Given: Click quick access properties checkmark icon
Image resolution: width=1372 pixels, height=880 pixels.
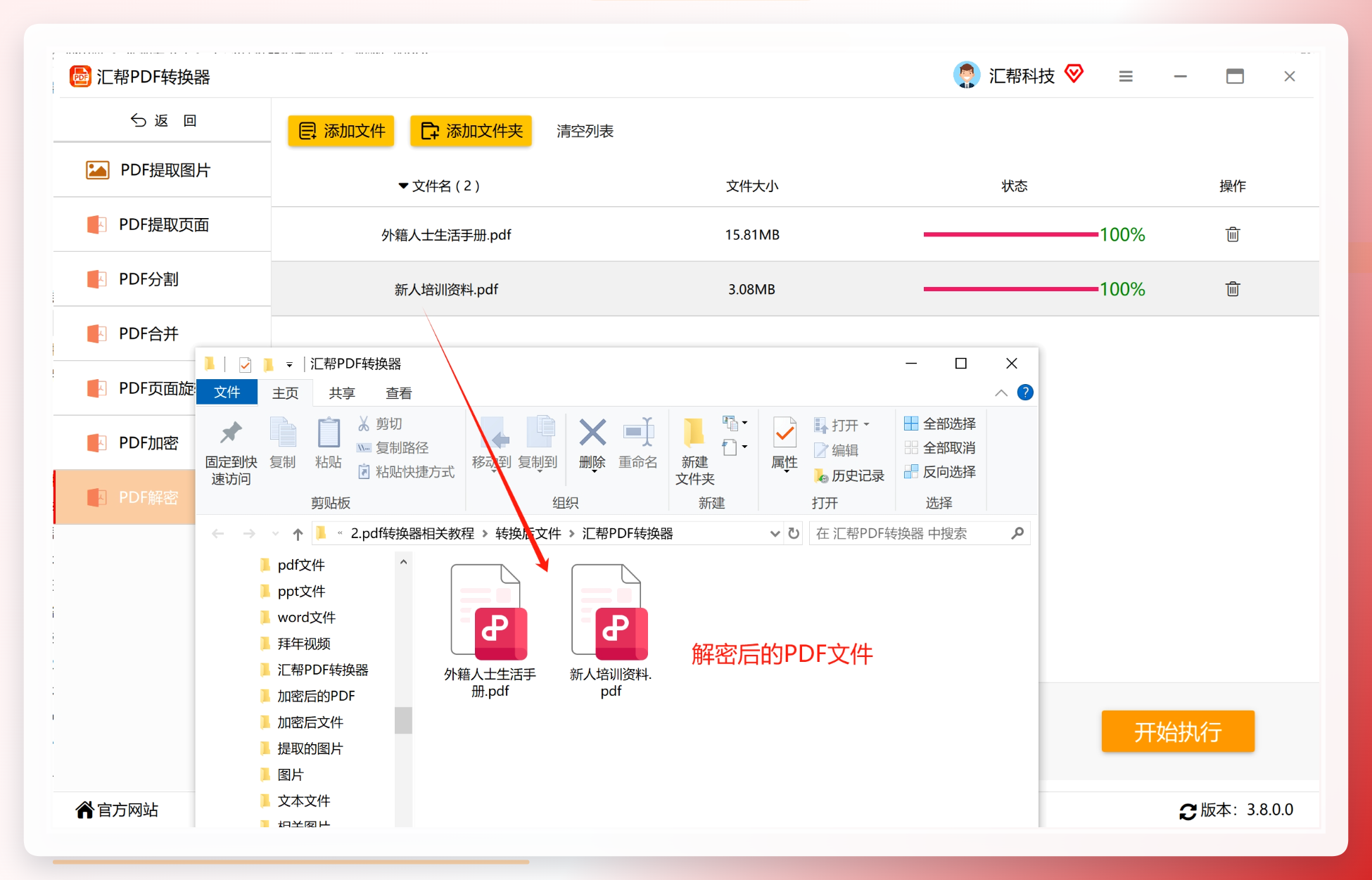Looking at the screenshot, I should pyautogui.click(x=245, y=364).
